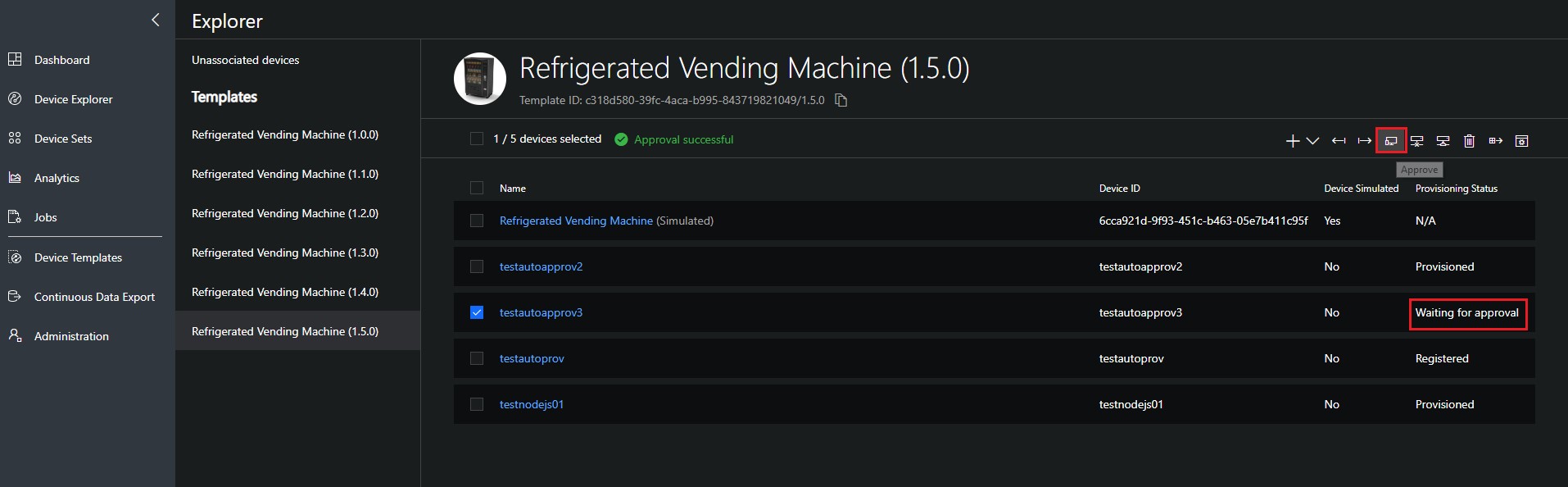Block device using server-X toolbar icon
1568x487 pixels.
click(x=1416, y=141)
